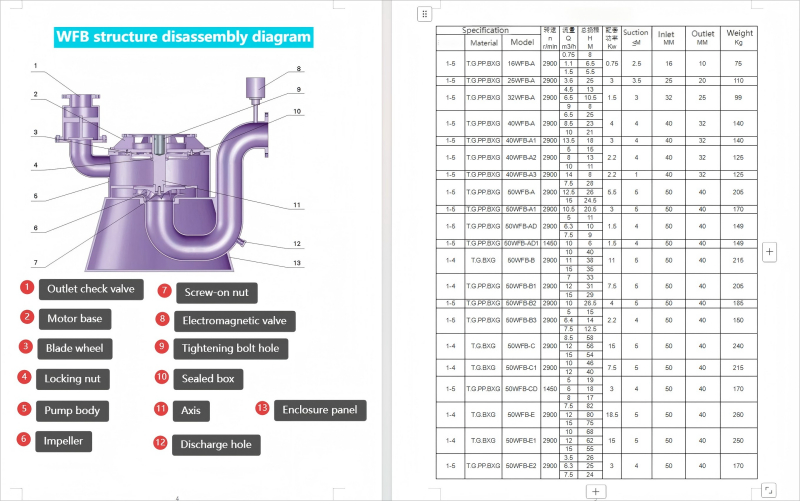The image size is (800, 501).
Task: Click the table move handle icon
Action: [424, 14]
